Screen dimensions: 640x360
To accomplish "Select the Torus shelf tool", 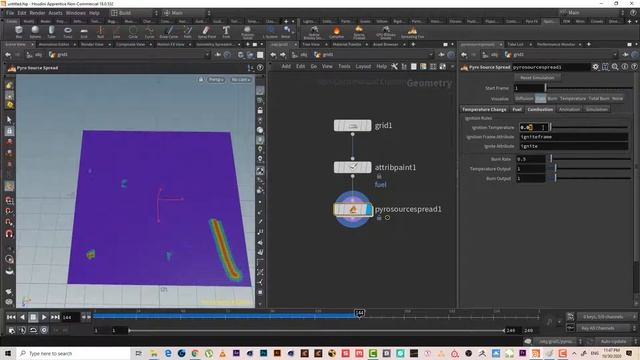I will coord(68,31).
